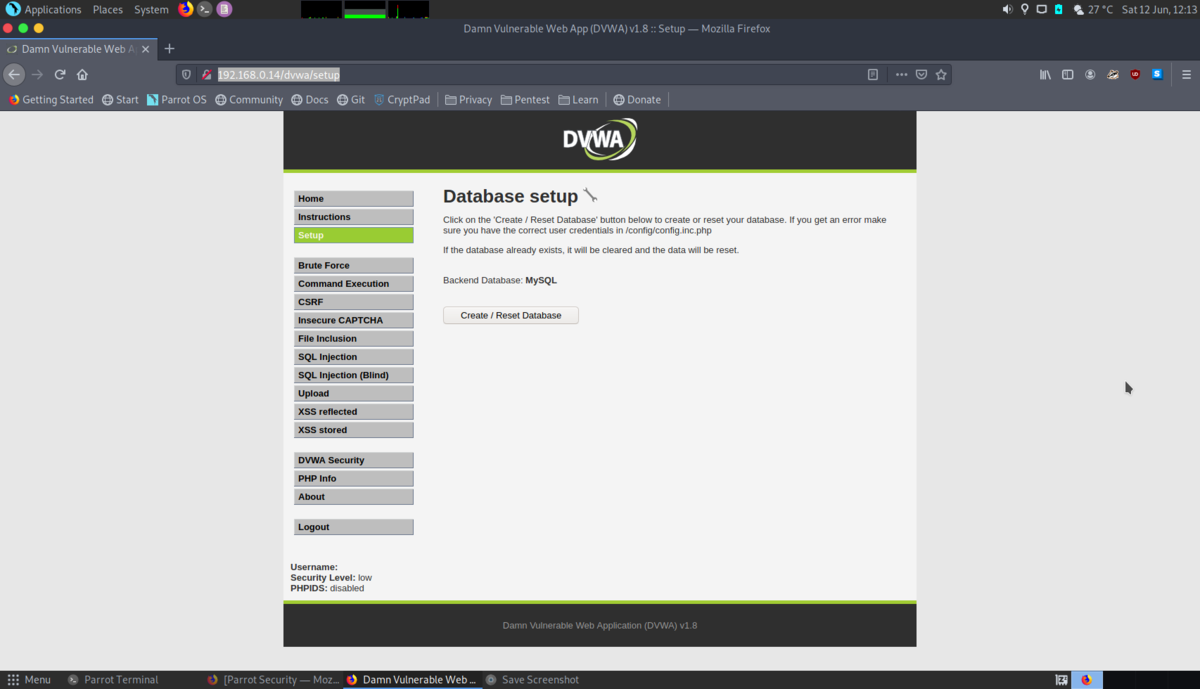This screenshot has width=1200, height=689.
Task: Open the tracking protection shield icon
Action: (186, 74)
